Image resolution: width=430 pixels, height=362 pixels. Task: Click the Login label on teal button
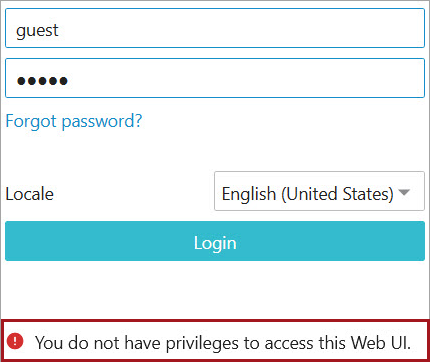(x=215, y=243)
